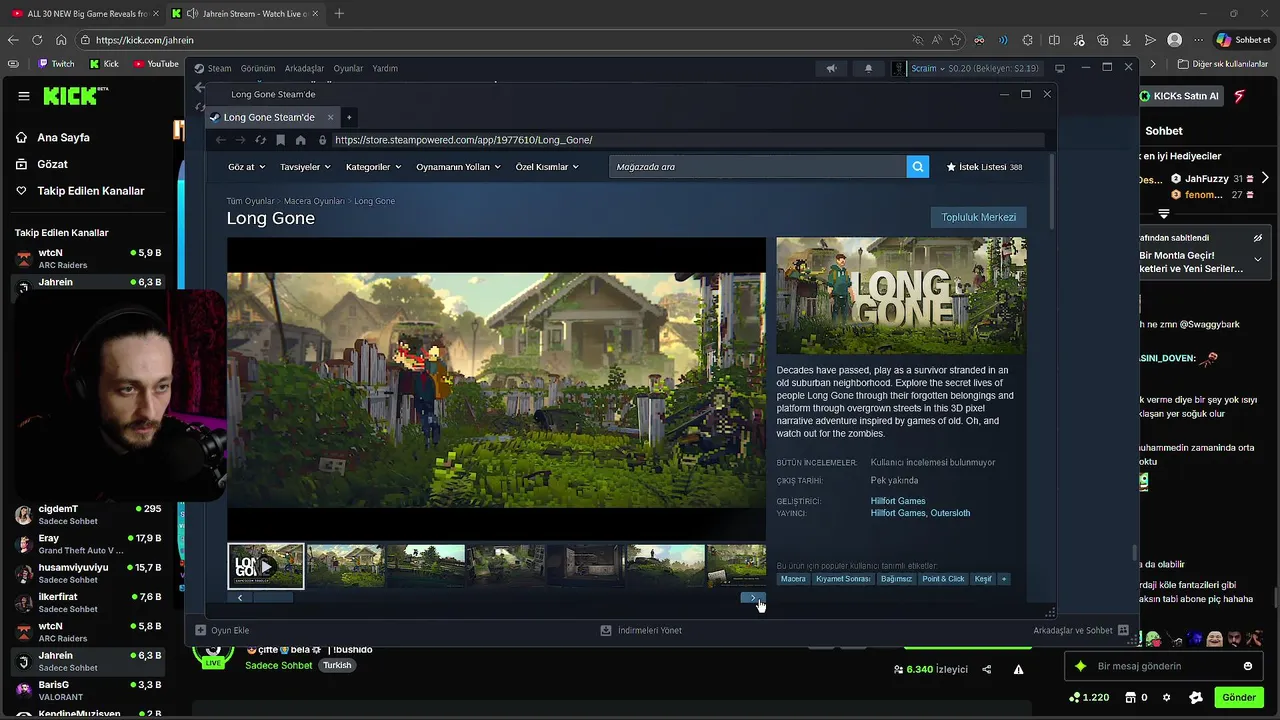This screenshot has width=1280, height=720.
Task: Click Oyun Ekle in Steam footer
Action: (223, 631)
